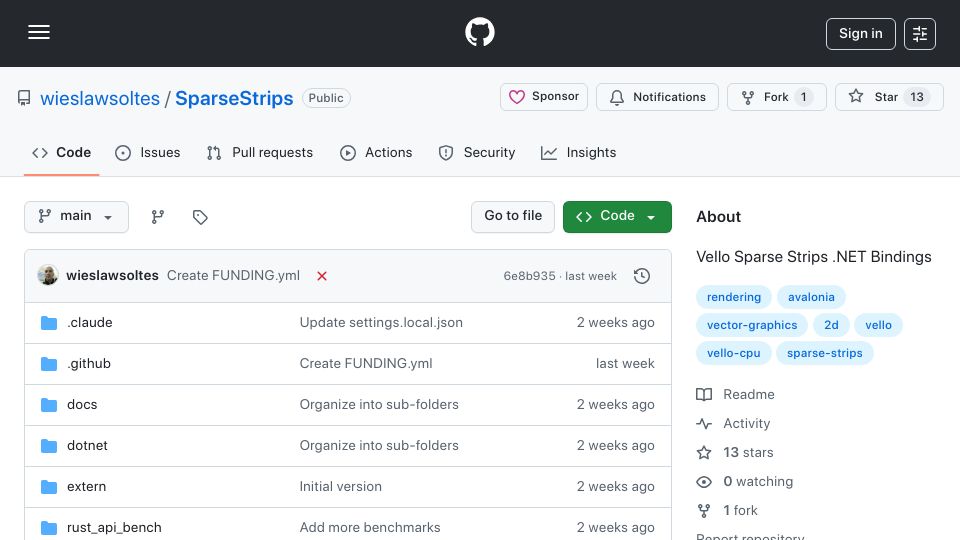Click the .github folder icon
The width and height of the screenshot is (960, 540).
tap(49, 364)
